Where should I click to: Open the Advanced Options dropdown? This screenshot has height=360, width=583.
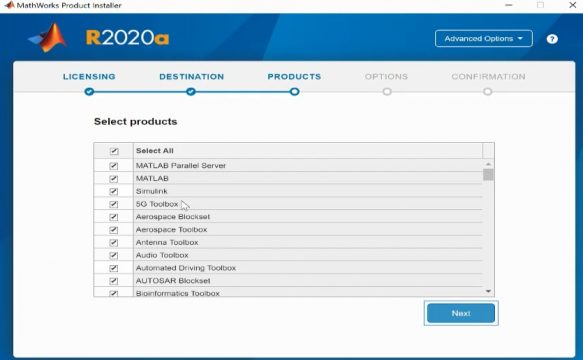484,39
